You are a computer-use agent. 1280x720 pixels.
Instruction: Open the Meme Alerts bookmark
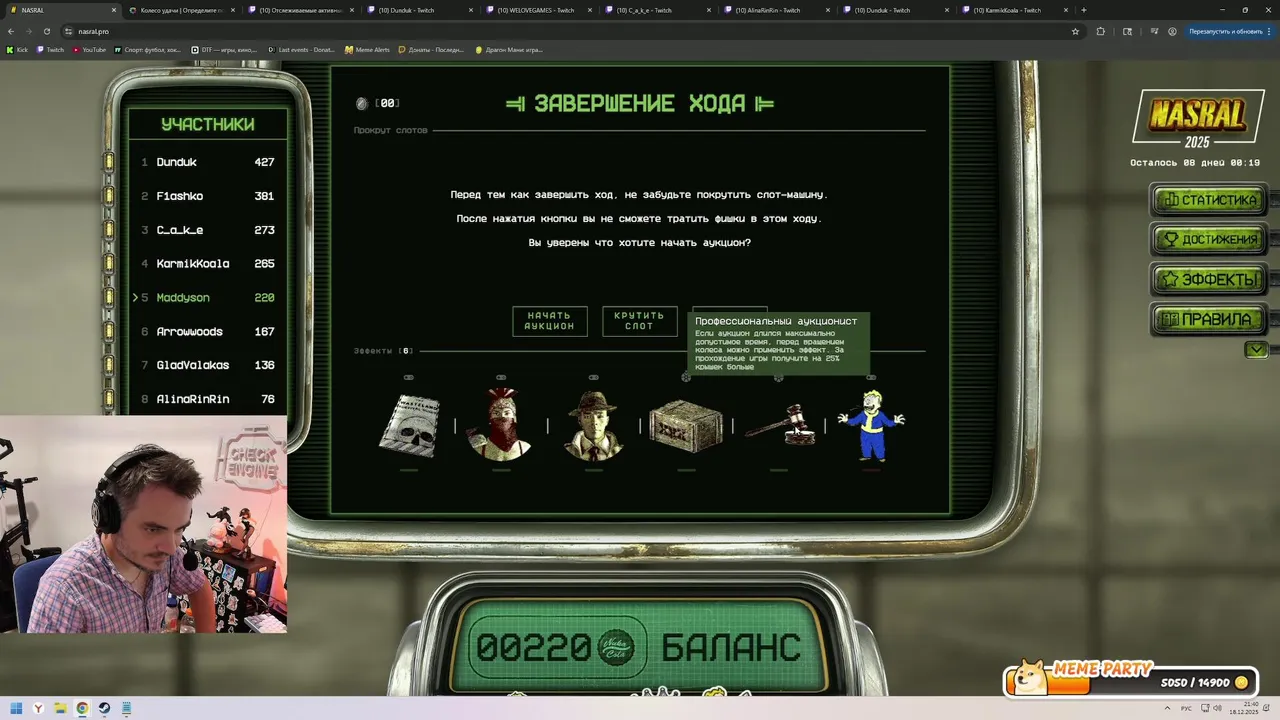[367, 49]
